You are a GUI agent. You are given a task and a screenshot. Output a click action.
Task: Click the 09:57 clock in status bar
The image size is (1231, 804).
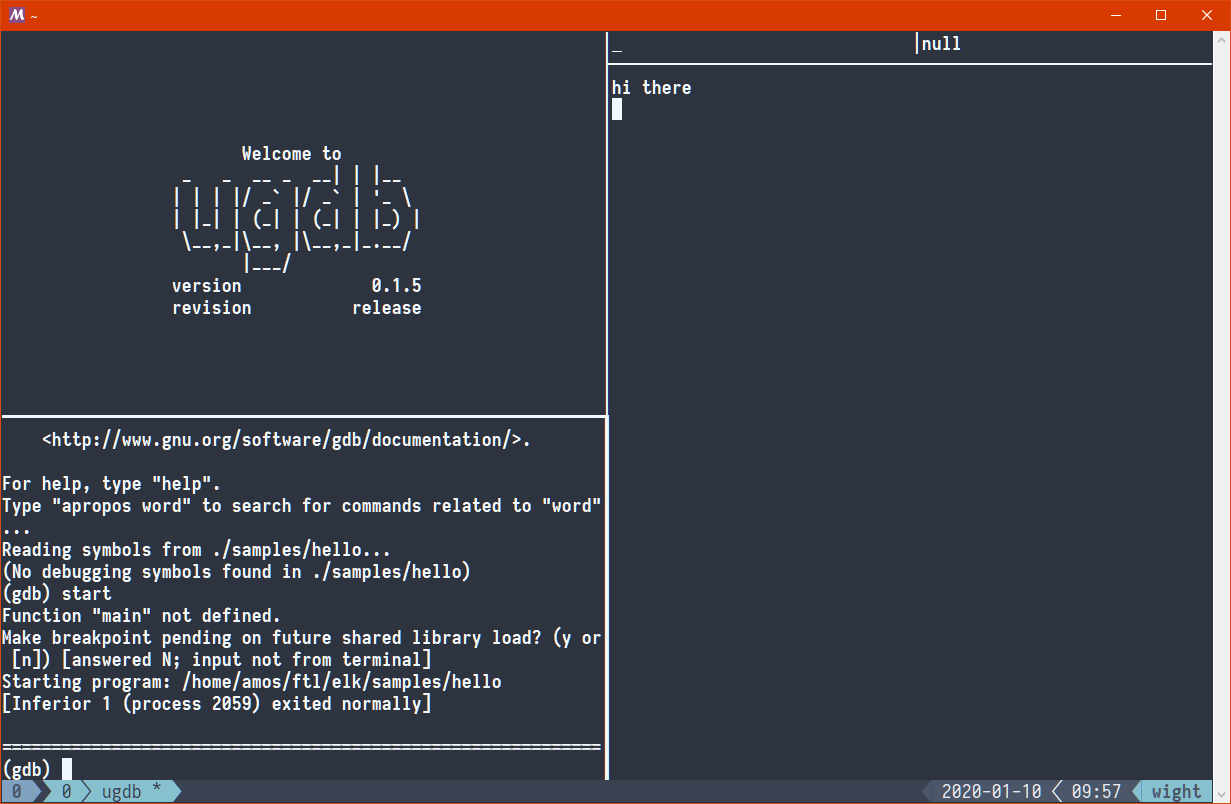(x=1096, y=792)
